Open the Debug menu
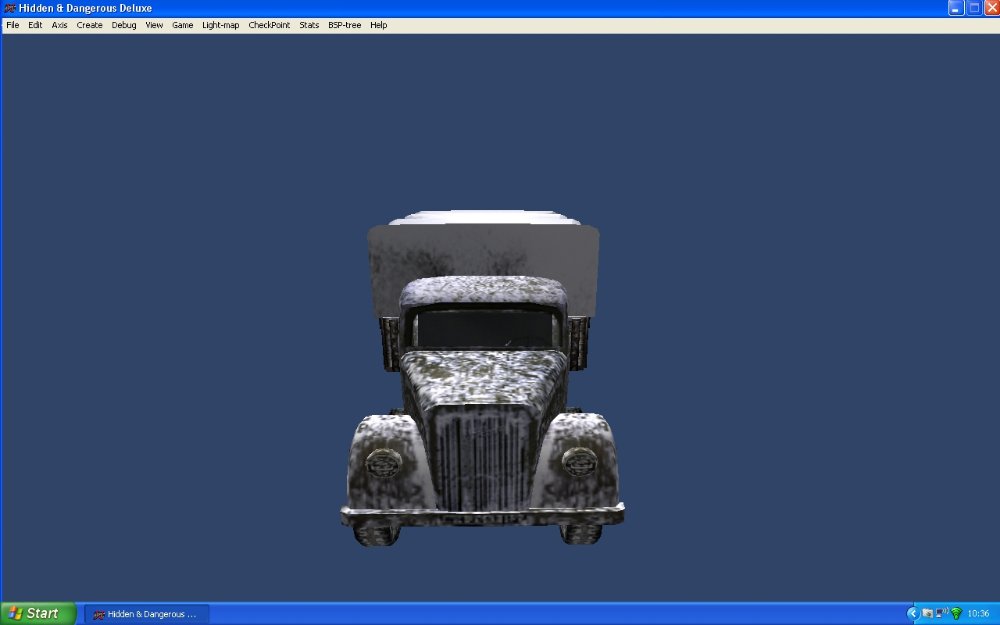1000x625 pixels. pyautogui.click(x=124, y=25)
